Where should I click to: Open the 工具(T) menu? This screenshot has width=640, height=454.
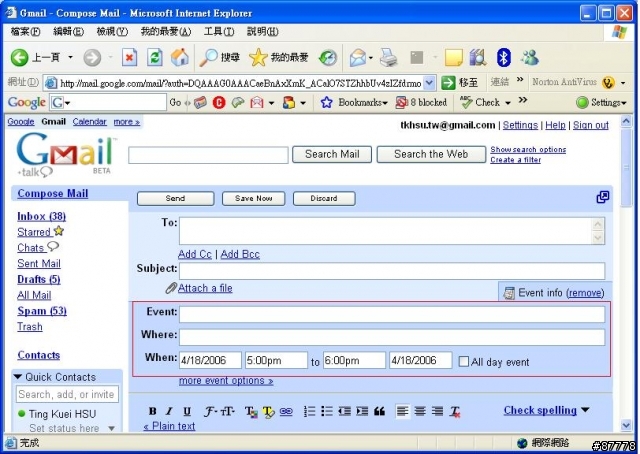click(219, 31)
